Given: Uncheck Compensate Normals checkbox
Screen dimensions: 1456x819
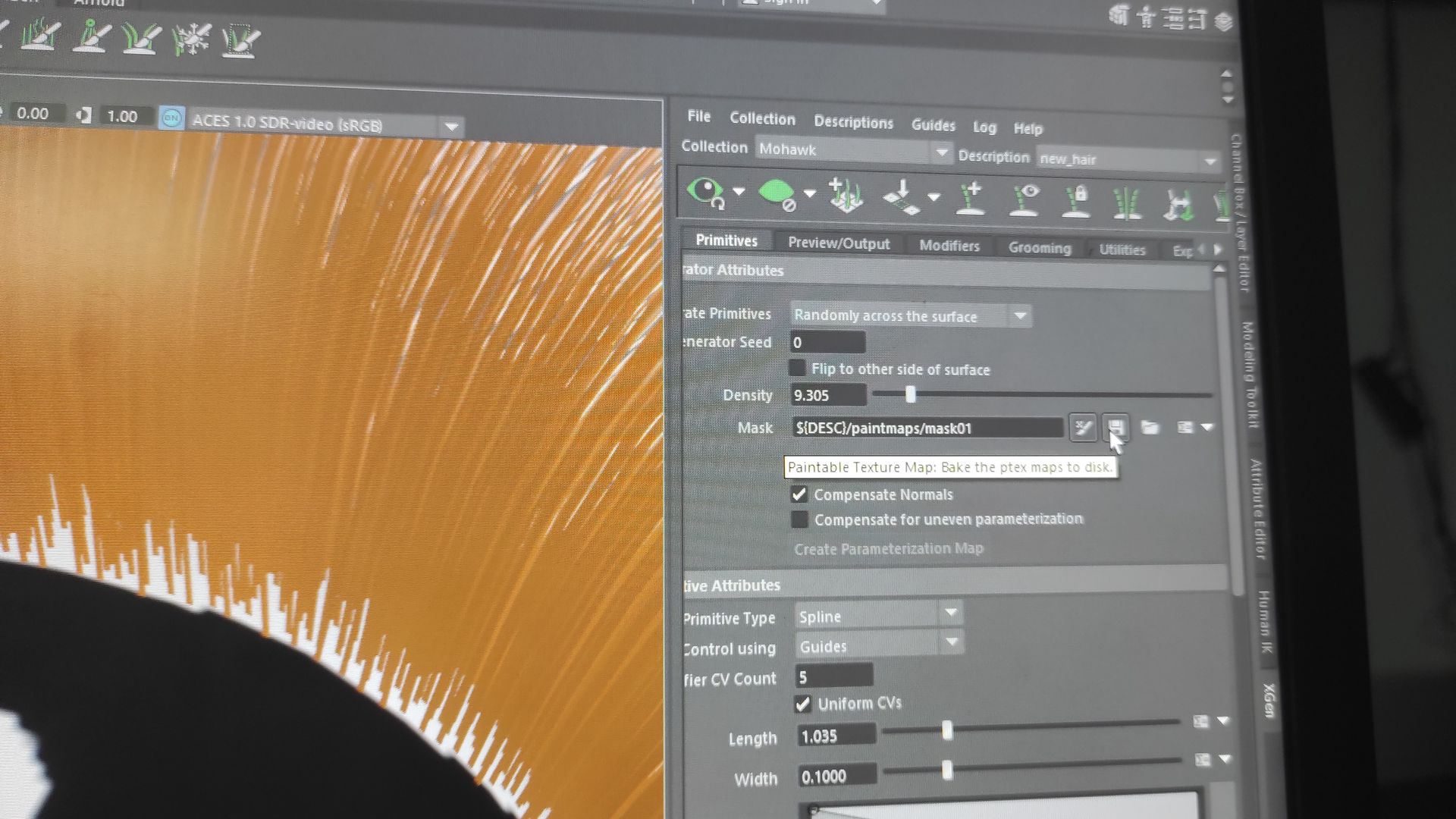Looking at the screenshot, I should click(799, 494).
